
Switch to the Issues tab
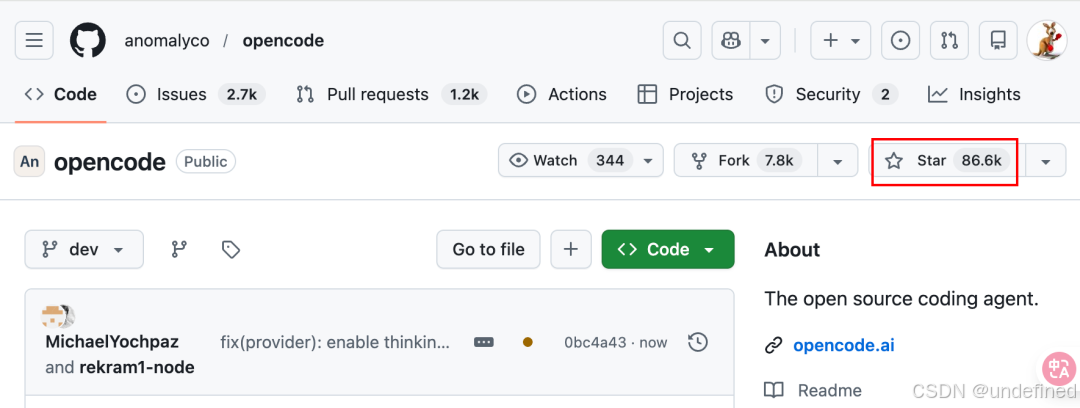point(196,94)
